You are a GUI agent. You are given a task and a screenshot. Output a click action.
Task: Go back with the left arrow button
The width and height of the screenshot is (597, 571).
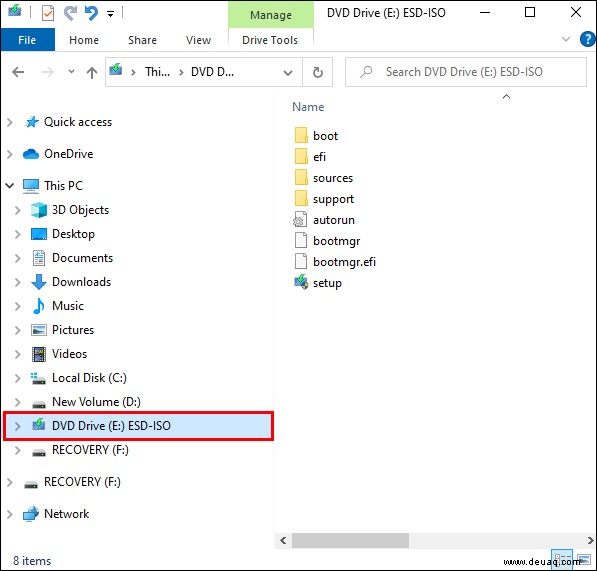tap(18, 72)
